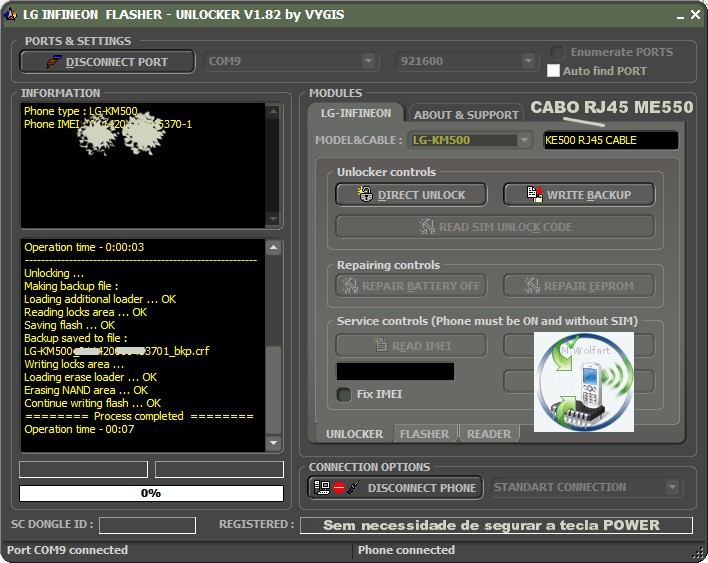The image size is (708, 563).
Task: Click 'Port COM9 connected' status text
Action: (x=67, y=550)
